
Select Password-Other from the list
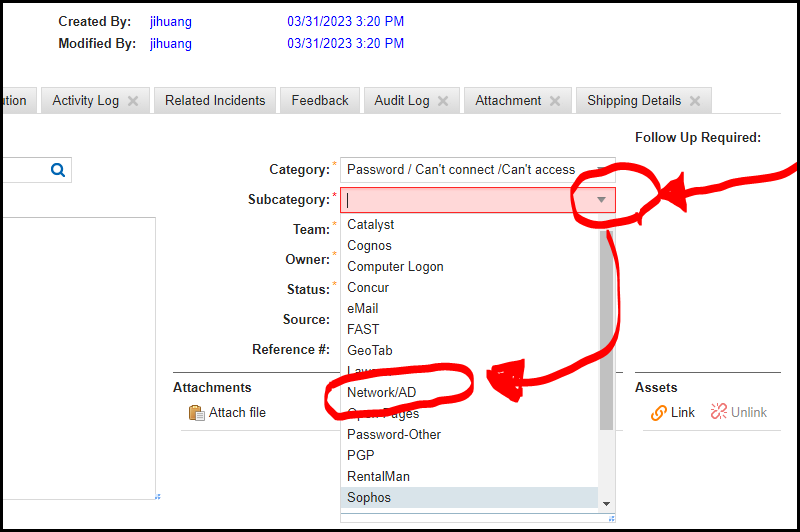(x=394, y=434)
